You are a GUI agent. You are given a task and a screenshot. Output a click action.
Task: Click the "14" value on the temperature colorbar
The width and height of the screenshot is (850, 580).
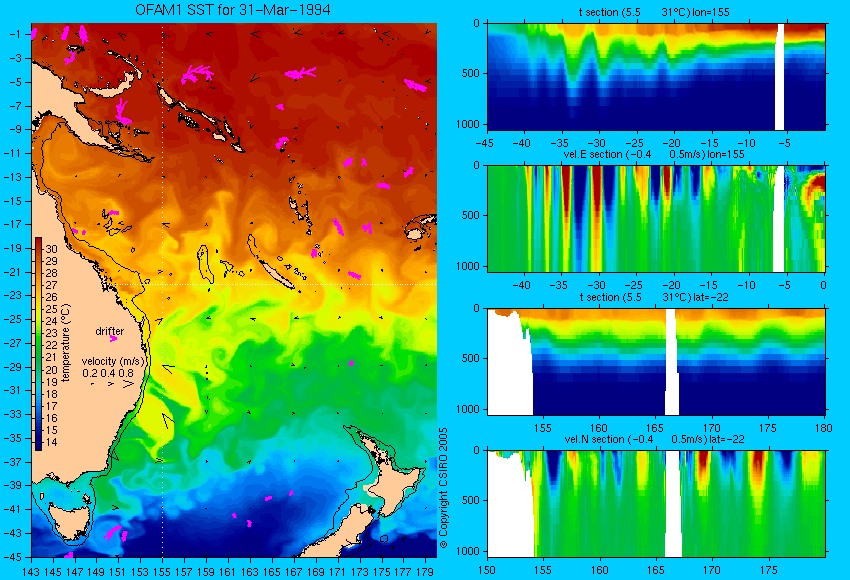51,442
